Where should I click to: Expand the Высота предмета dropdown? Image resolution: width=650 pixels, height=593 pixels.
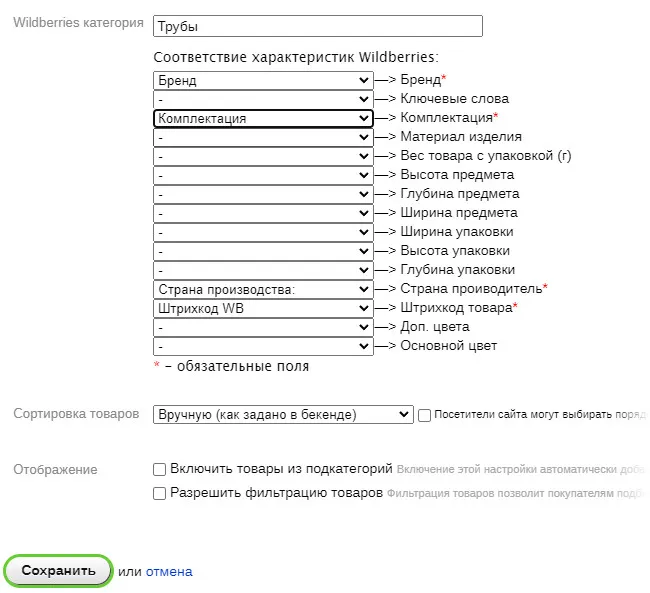[x=263, y=175]
